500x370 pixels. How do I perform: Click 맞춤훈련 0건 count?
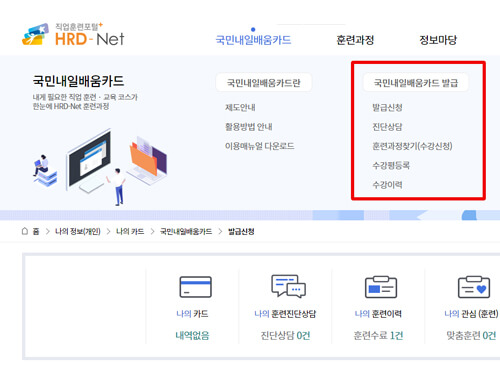(x=471, y=335)
